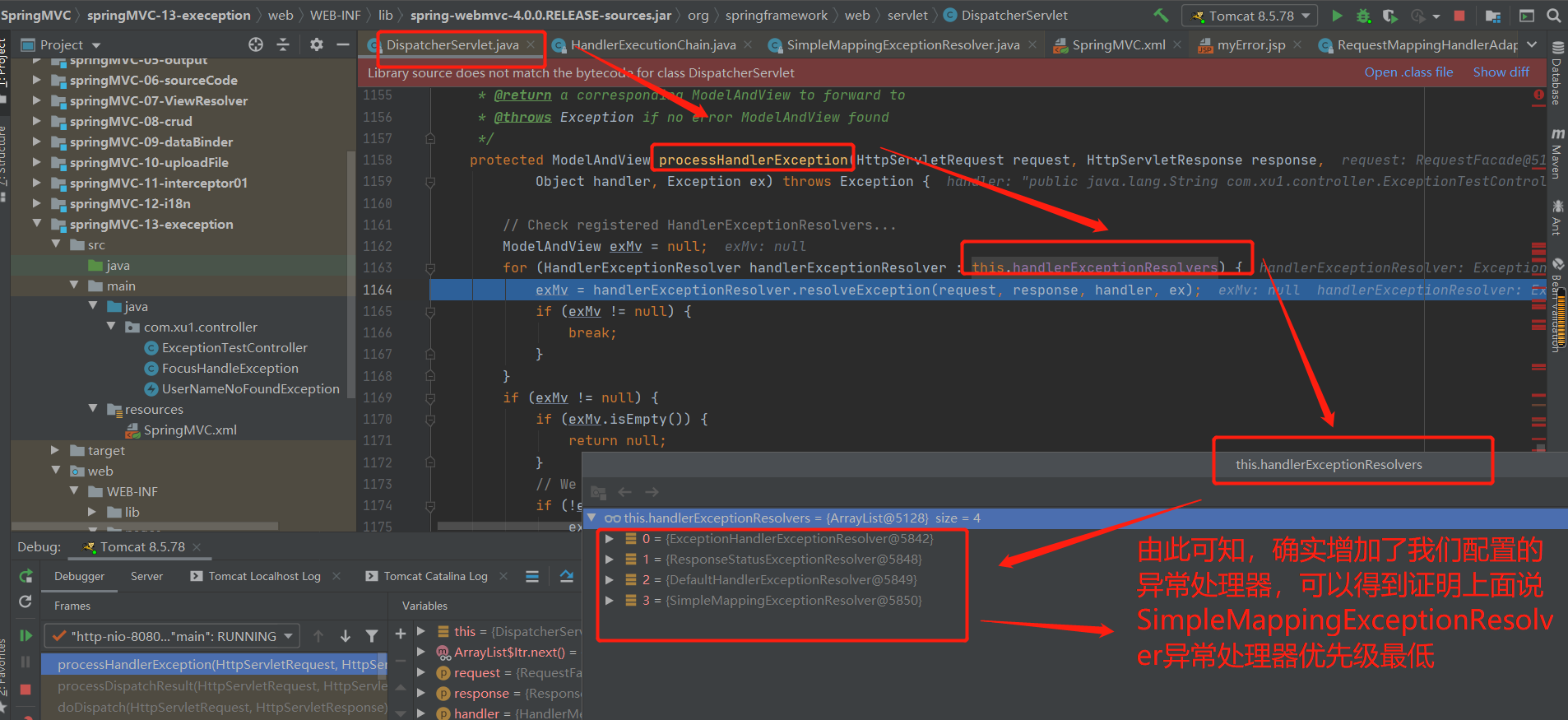The image size is (1568, 720).
Task: Run Tomcat with the green play icon
Action: click(x=1337, y=16)
